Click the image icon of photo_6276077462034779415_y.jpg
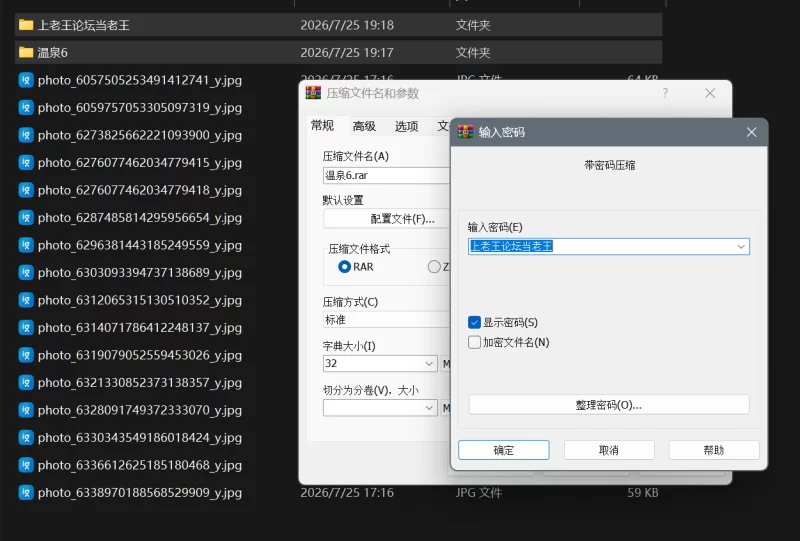Viewport: 800px width, 541px height. pos(26,163)
